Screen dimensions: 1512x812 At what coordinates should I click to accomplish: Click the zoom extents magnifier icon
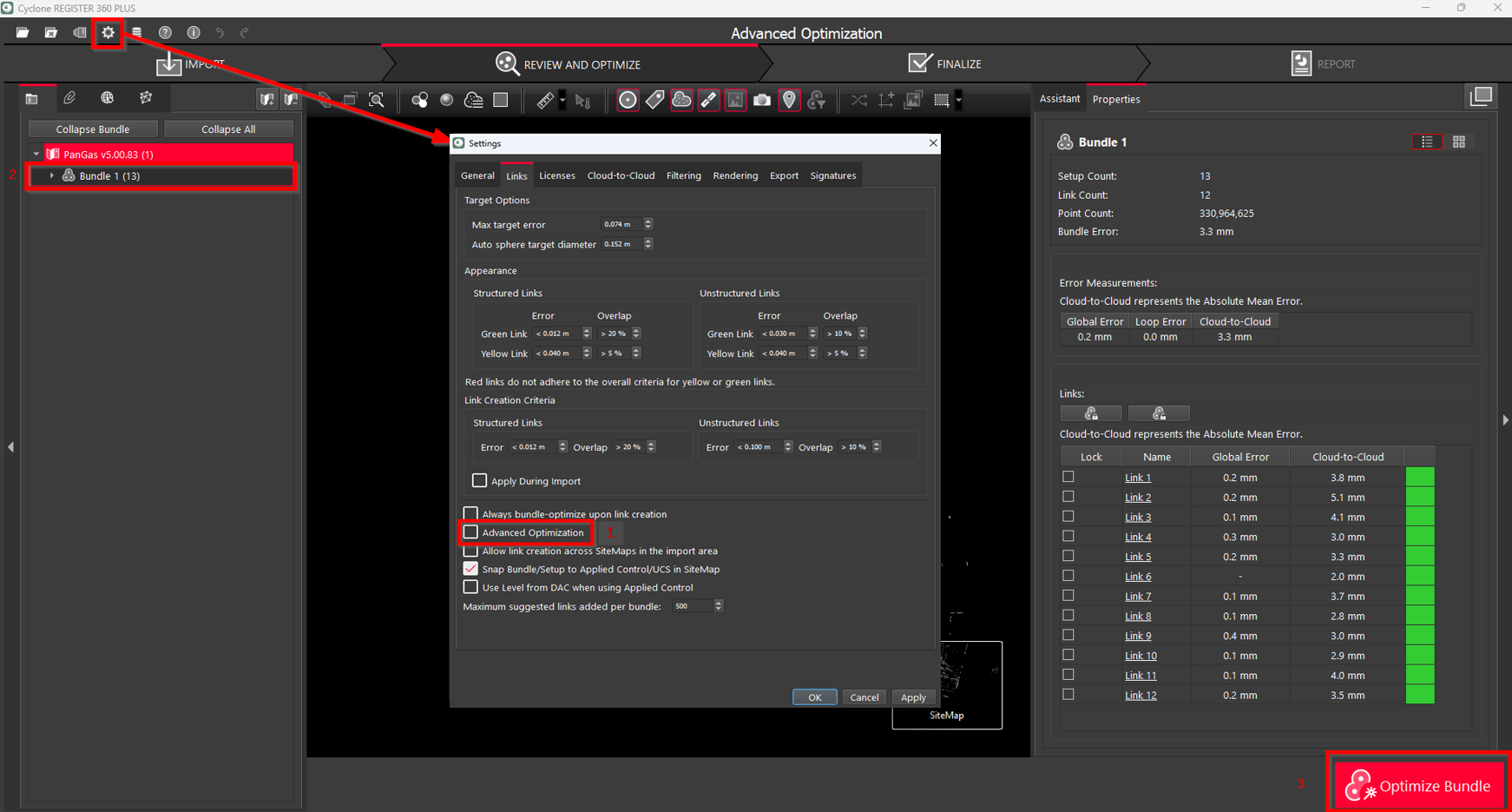coord(377,101)
